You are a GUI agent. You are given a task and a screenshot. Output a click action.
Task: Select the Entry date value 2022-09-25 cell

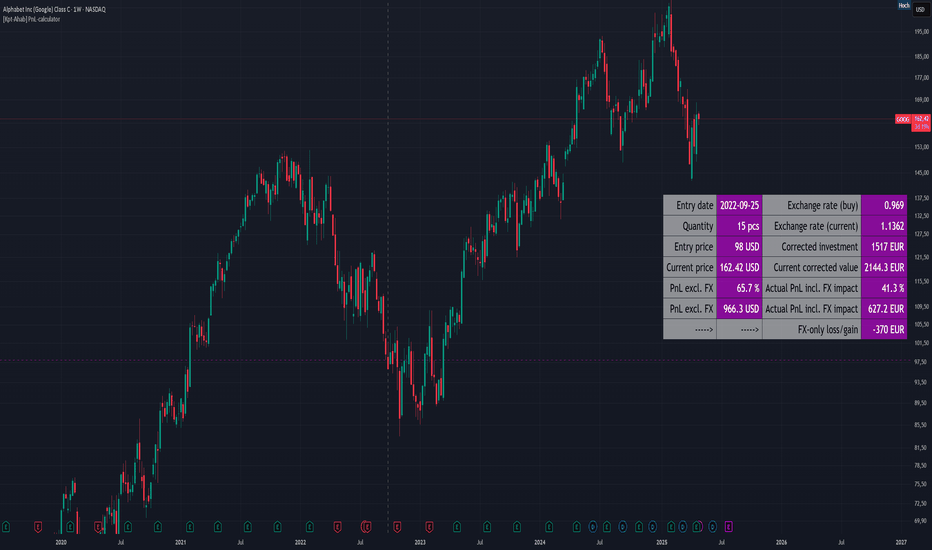click(x=739, y=205)
